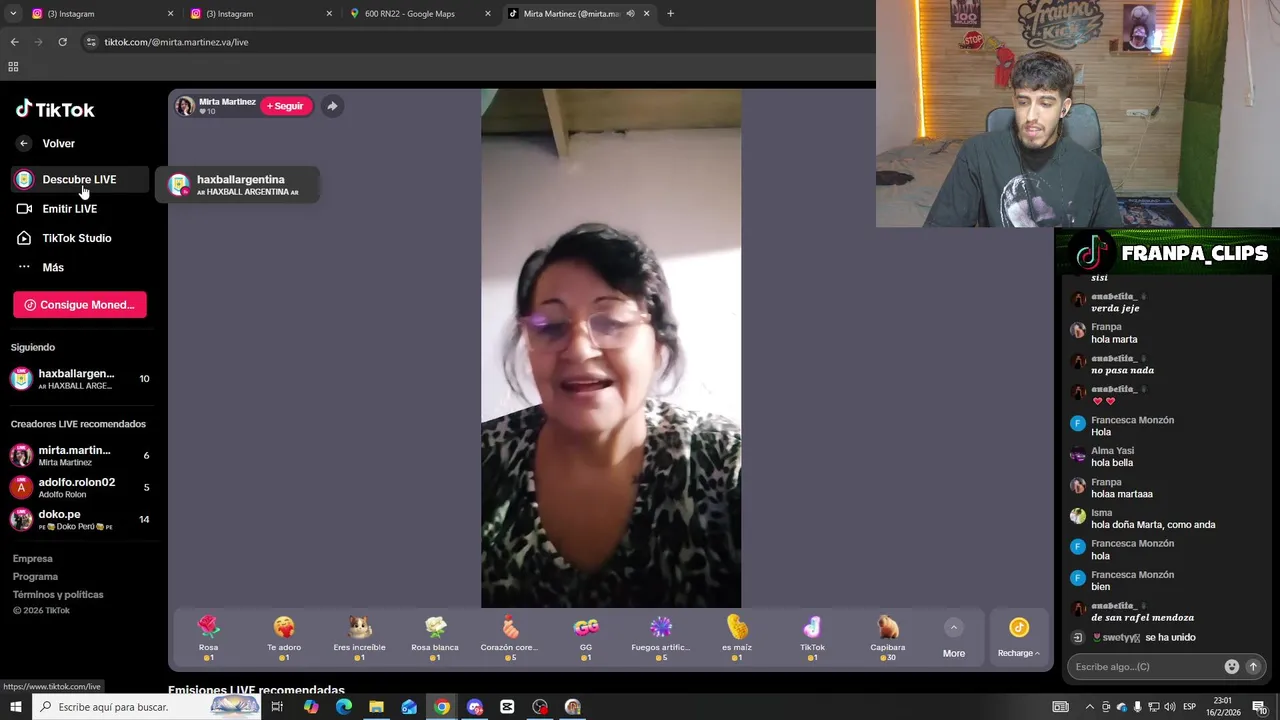Image resolution: width=1280 pixels, height=720 pixels.
Task: Open the emoji picker in chat
Action: point(1232,667)
